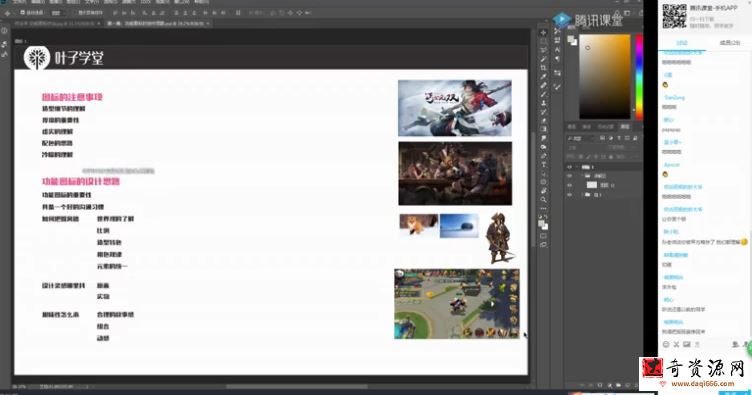This screenshot has height=395, width=752.
Task: Open the 成员 tab in chat panel
Action: coord(729,43)
